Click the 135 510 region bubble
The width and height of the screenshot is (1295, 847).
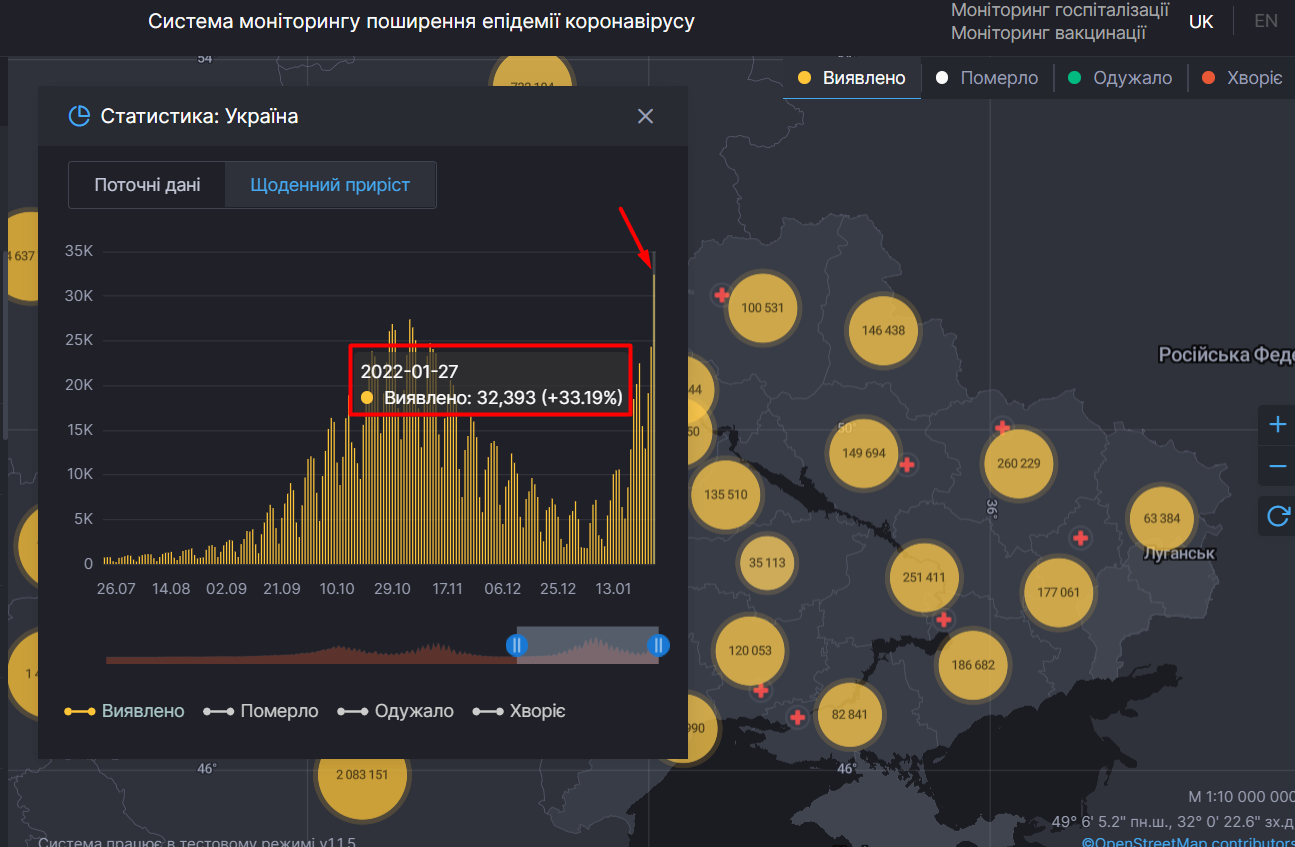pyautogui.click(x=726, y=495)
